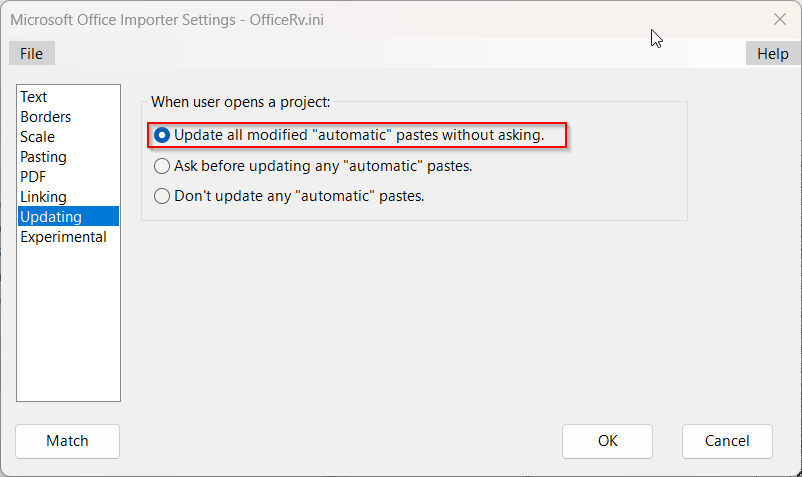Confirm settings with the OK button
The image size is (802, 477).
607,441
